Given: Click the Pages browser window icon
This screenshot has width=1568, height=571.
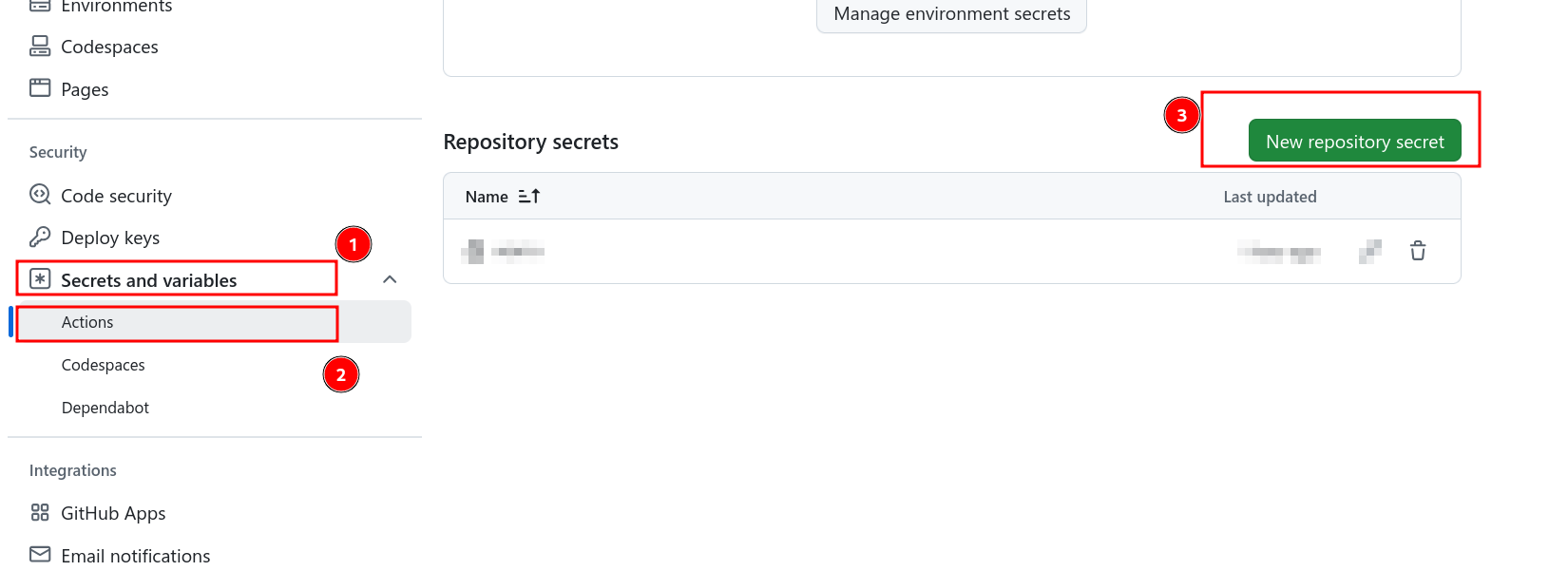Looking at the screenshot, I should click(x=40, y=88).
